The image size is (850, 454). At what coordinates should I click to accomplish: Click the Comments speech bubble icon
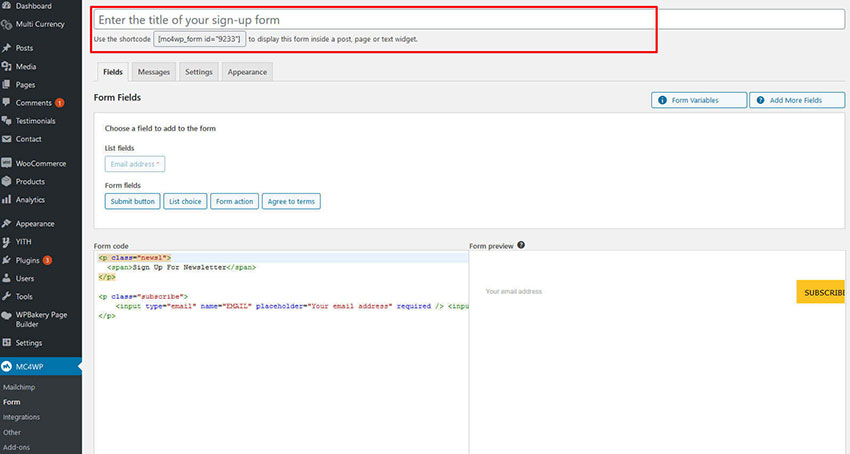[8, 103]
